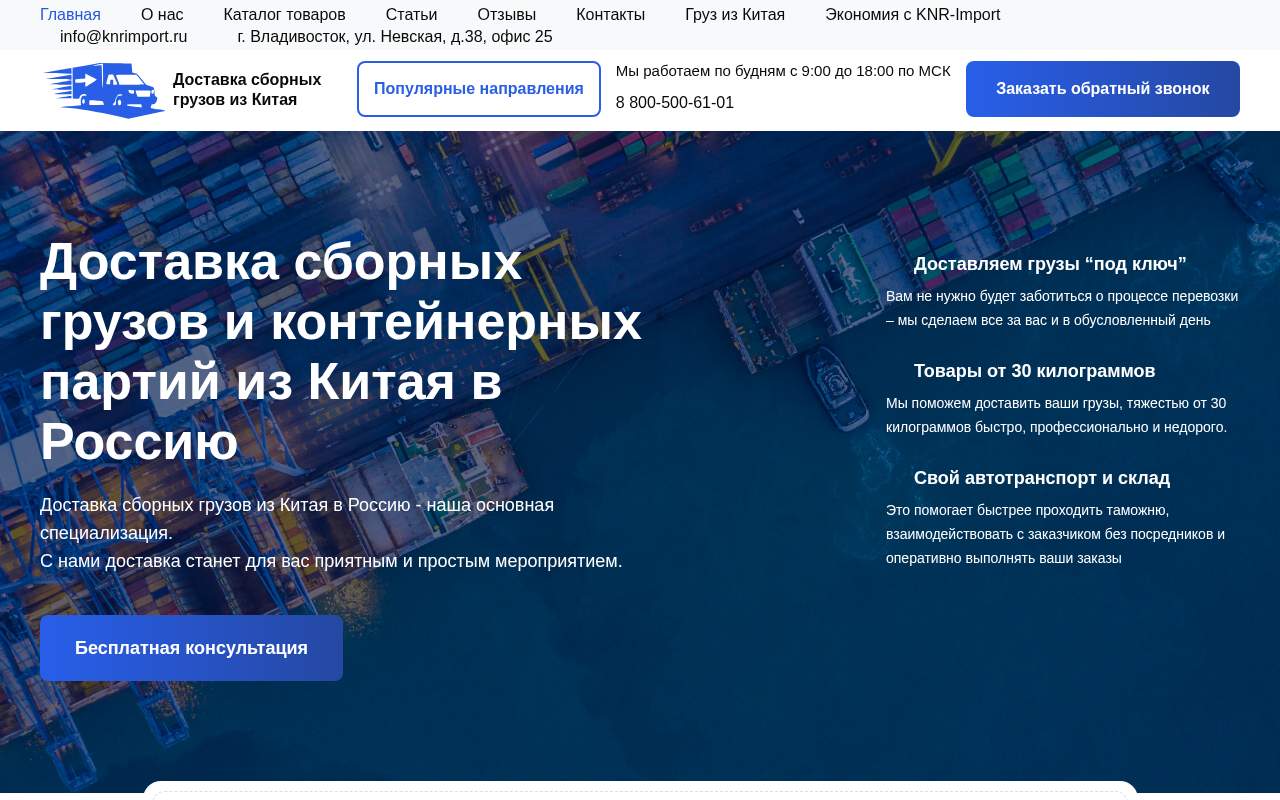Click paragraph about наша основная специализация
The width and height of the screenshot is (1280, 800).
(x=331, y=533)
